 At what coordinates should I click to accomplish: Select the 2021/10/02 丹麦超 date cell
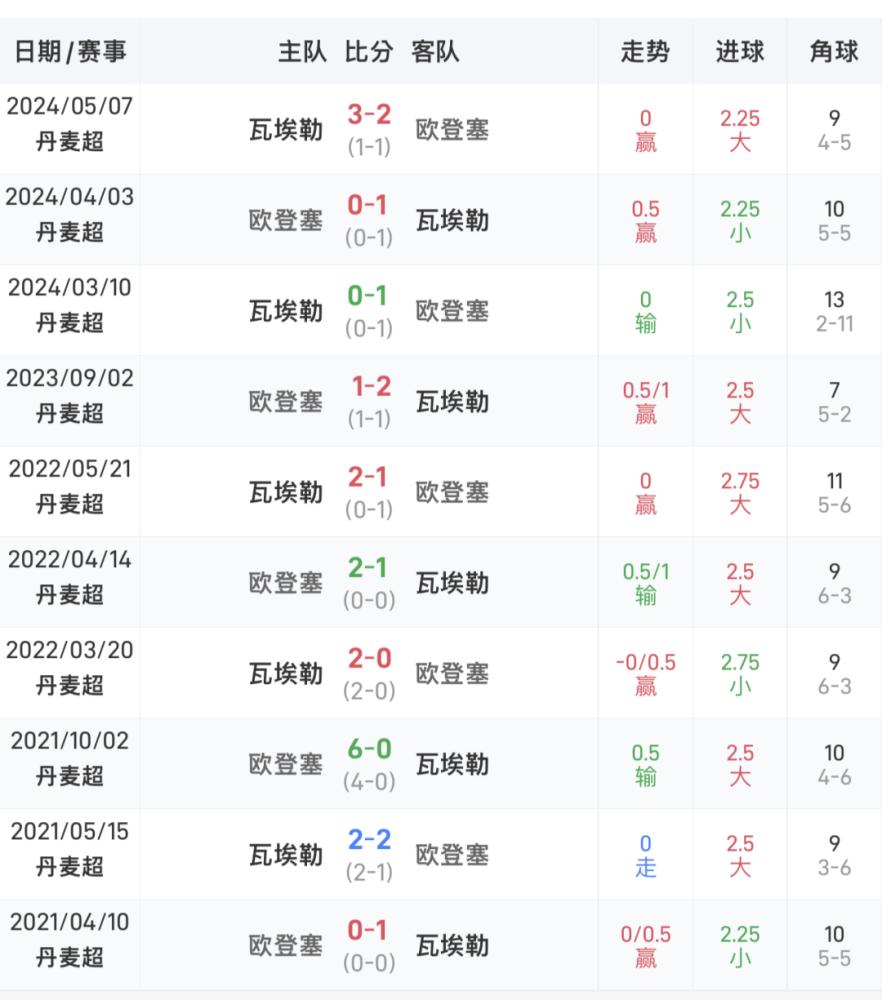click(70, 758)
